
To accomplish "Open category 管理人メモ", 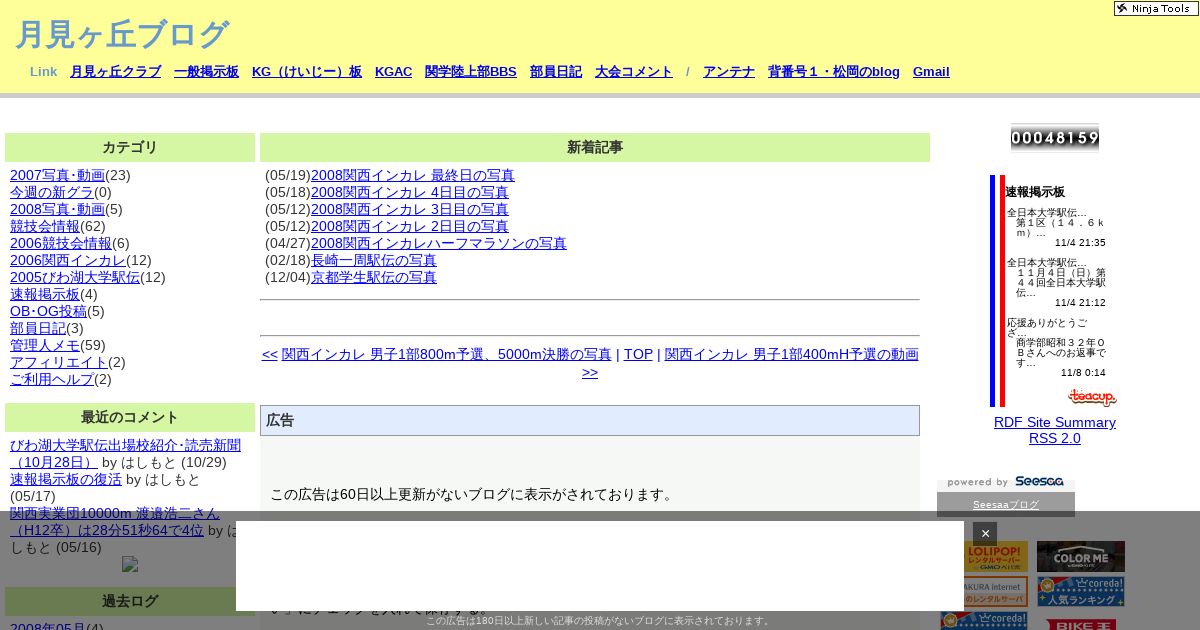I will point(45,345).
